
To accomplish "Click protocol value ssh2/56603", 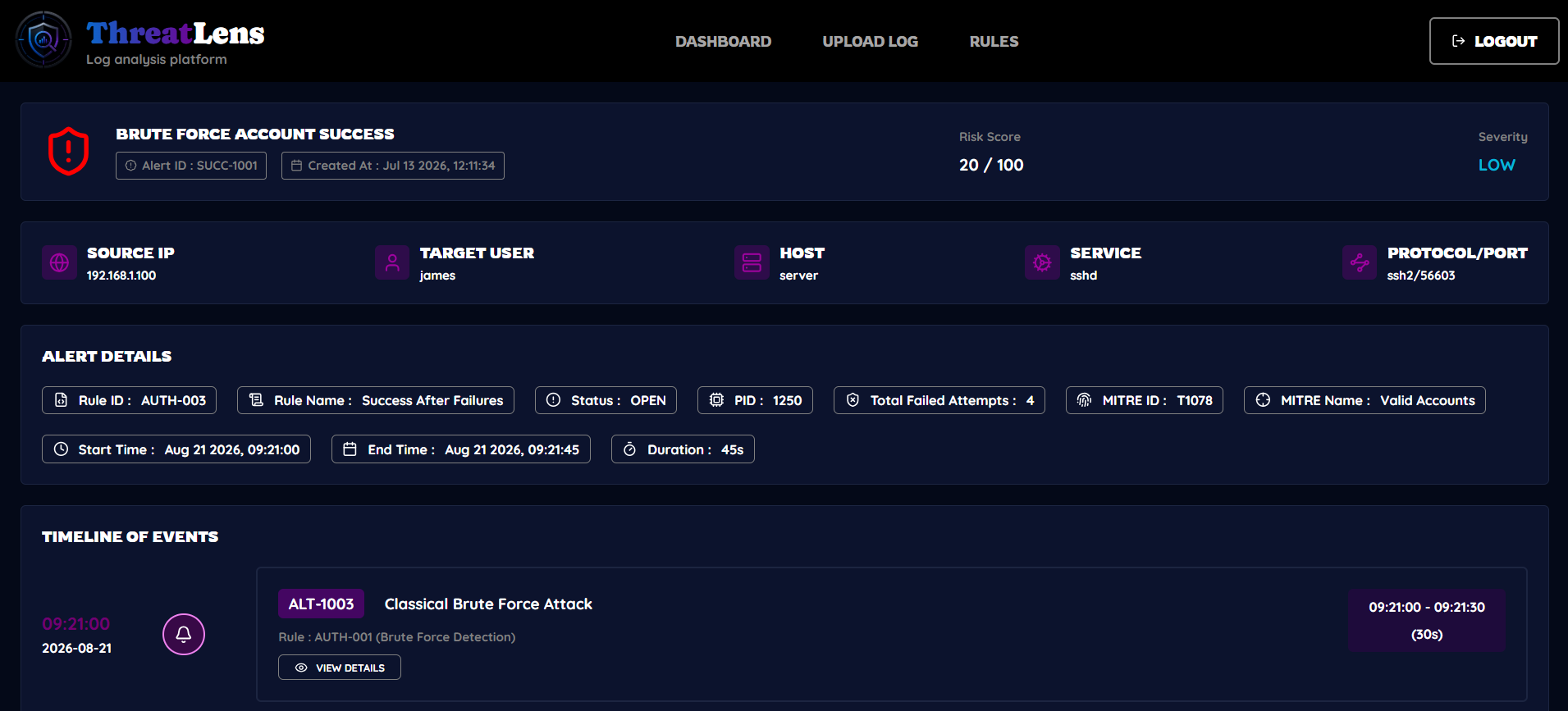I will coord(1421,276).
